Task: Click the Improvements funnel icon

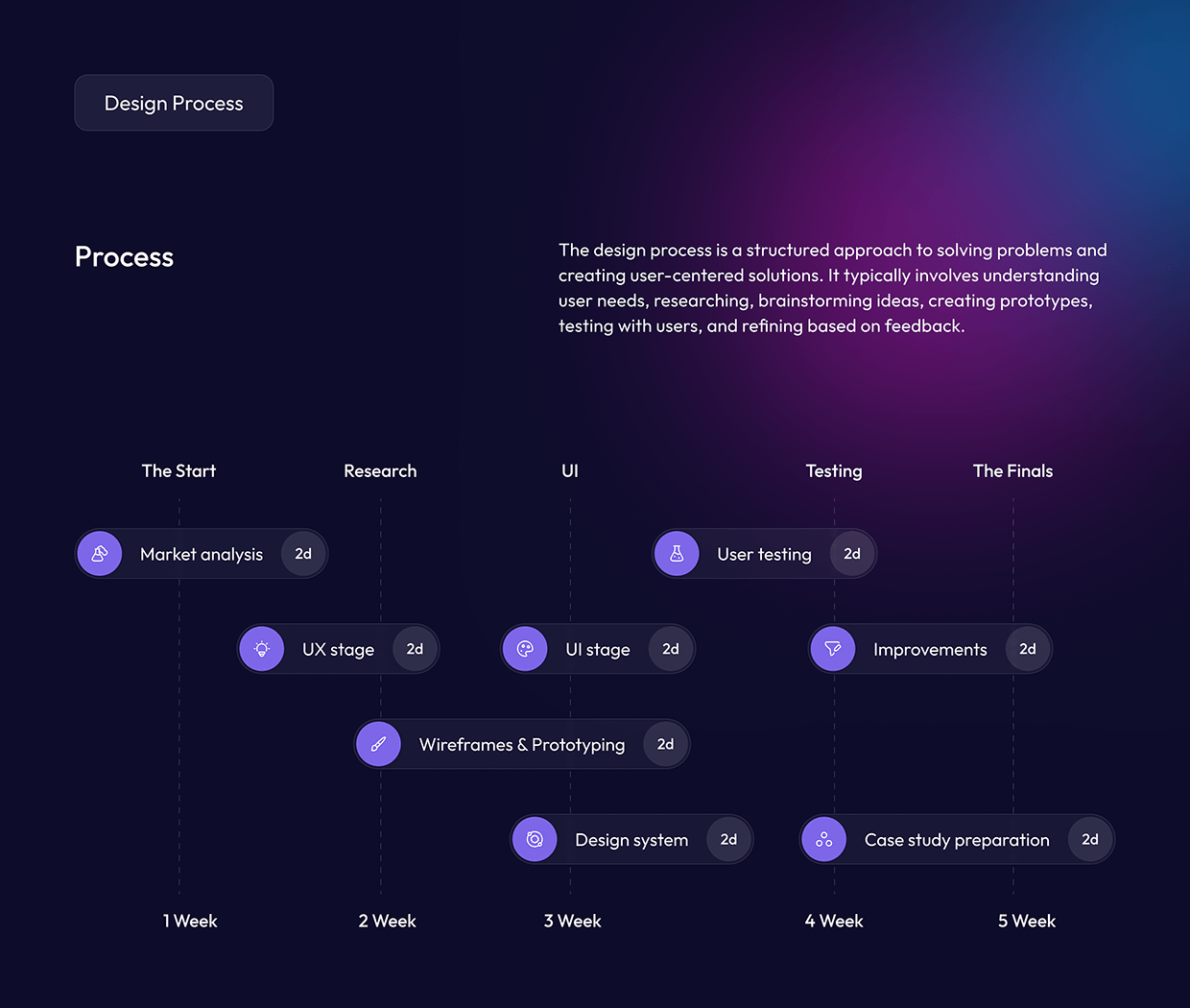Action: (833, 649)
